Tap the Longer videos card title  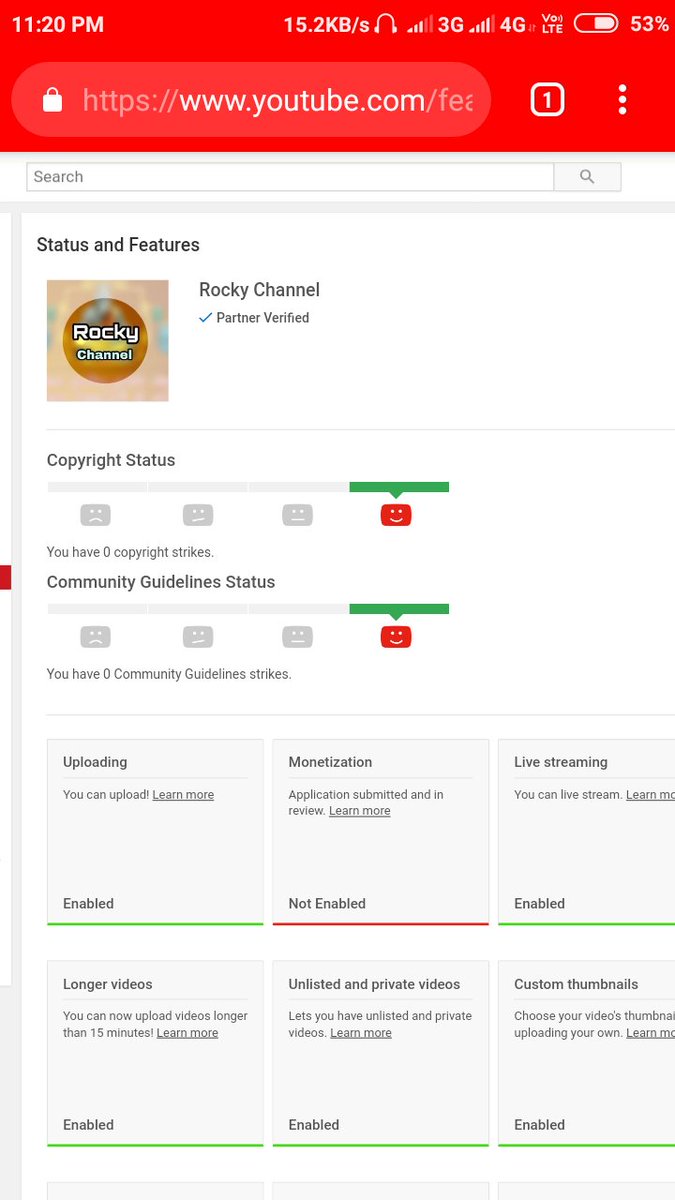(108, 984)
